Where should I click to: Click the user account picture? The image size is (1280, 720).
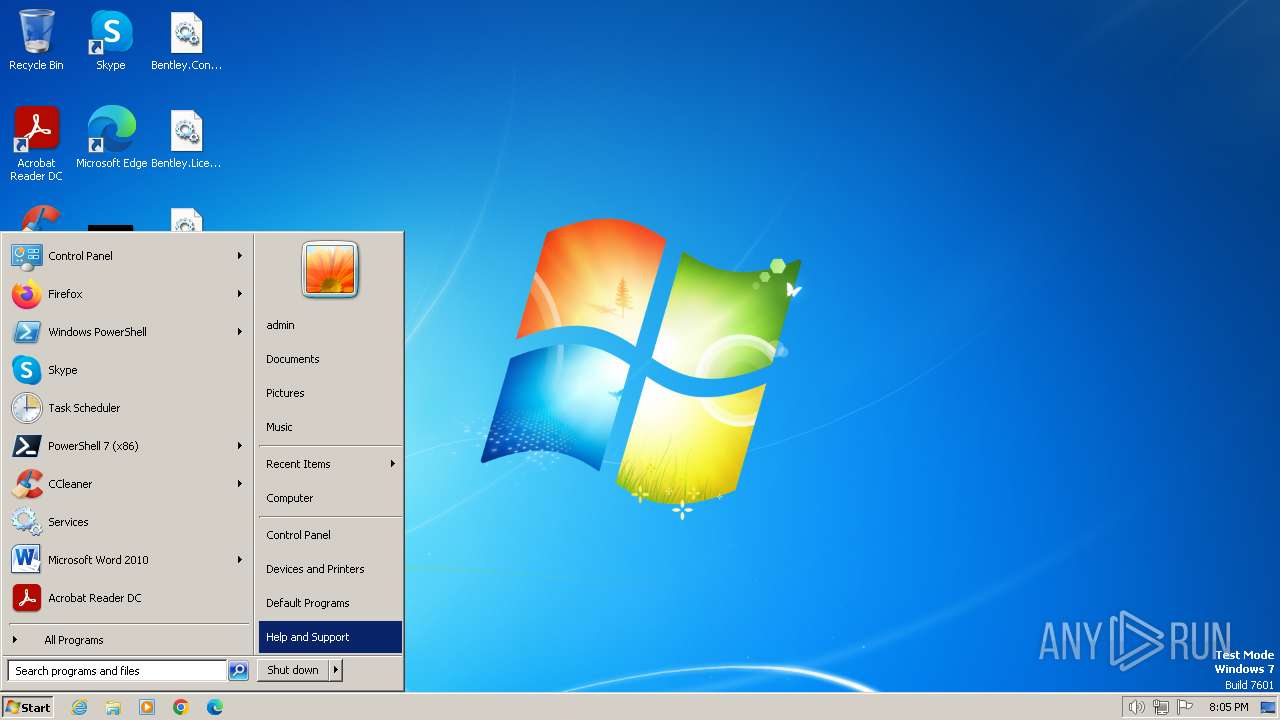[330, 270]
